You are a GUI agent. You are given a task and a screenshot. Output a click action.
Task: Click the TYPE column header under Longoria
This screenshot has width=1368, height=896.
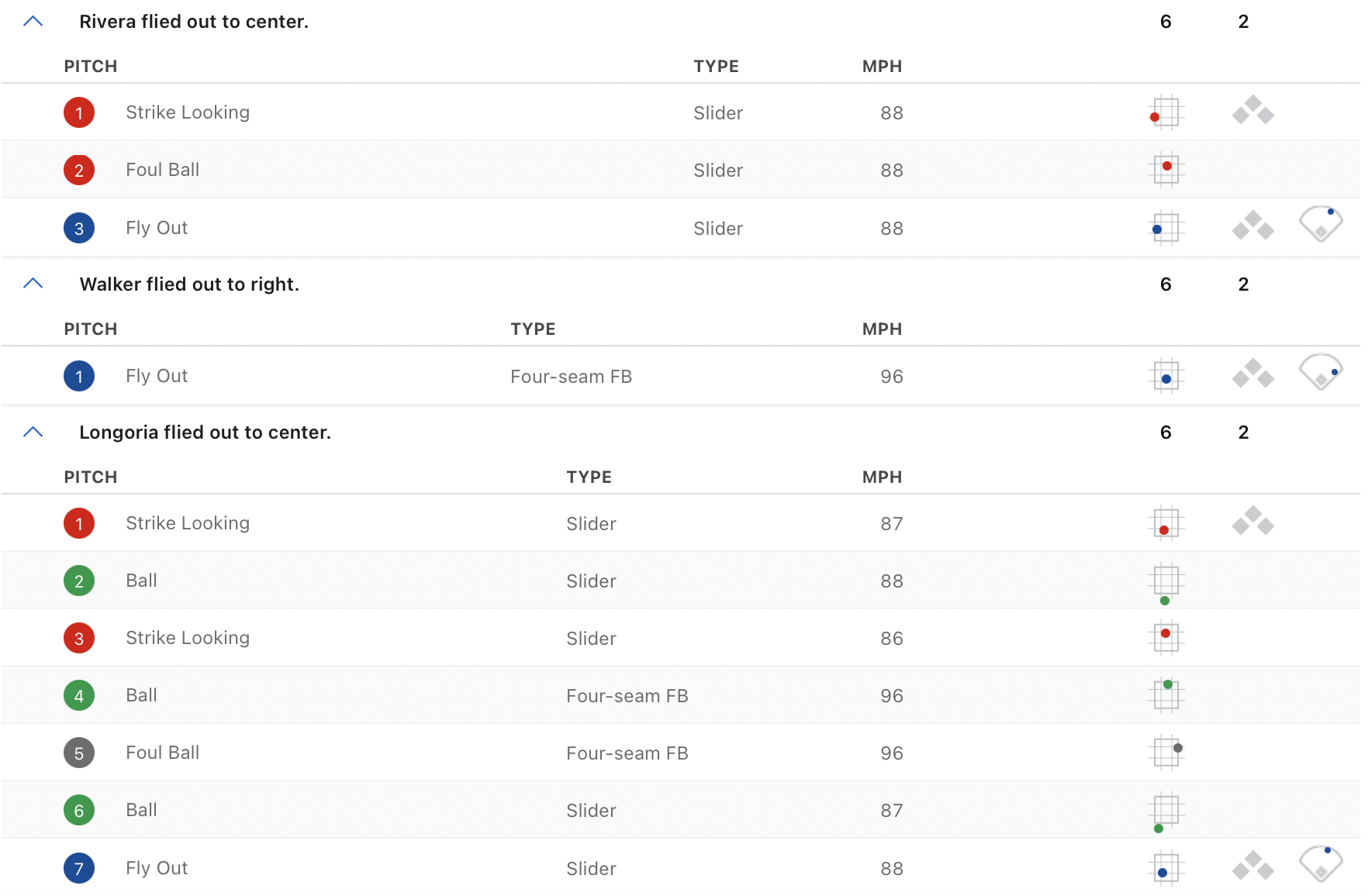click(x=589, y=477)
